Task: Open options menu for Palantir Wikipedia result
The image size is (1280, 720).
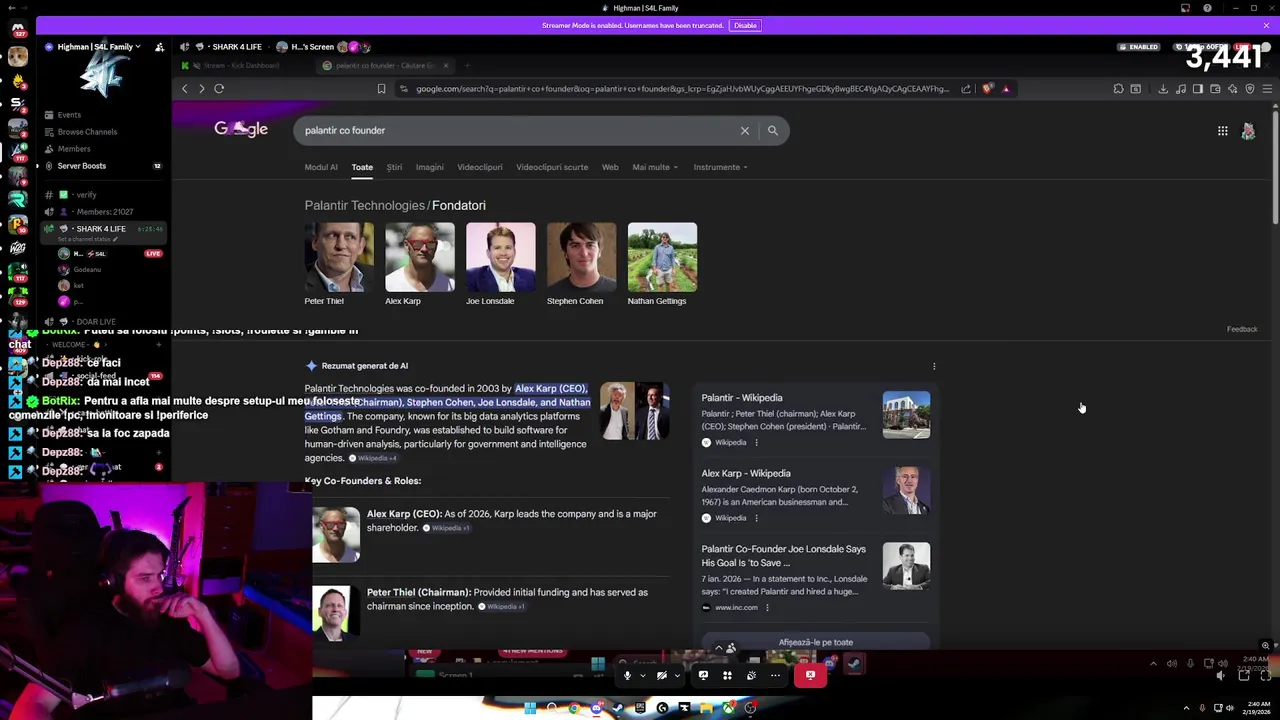Action: coord(756,442)
